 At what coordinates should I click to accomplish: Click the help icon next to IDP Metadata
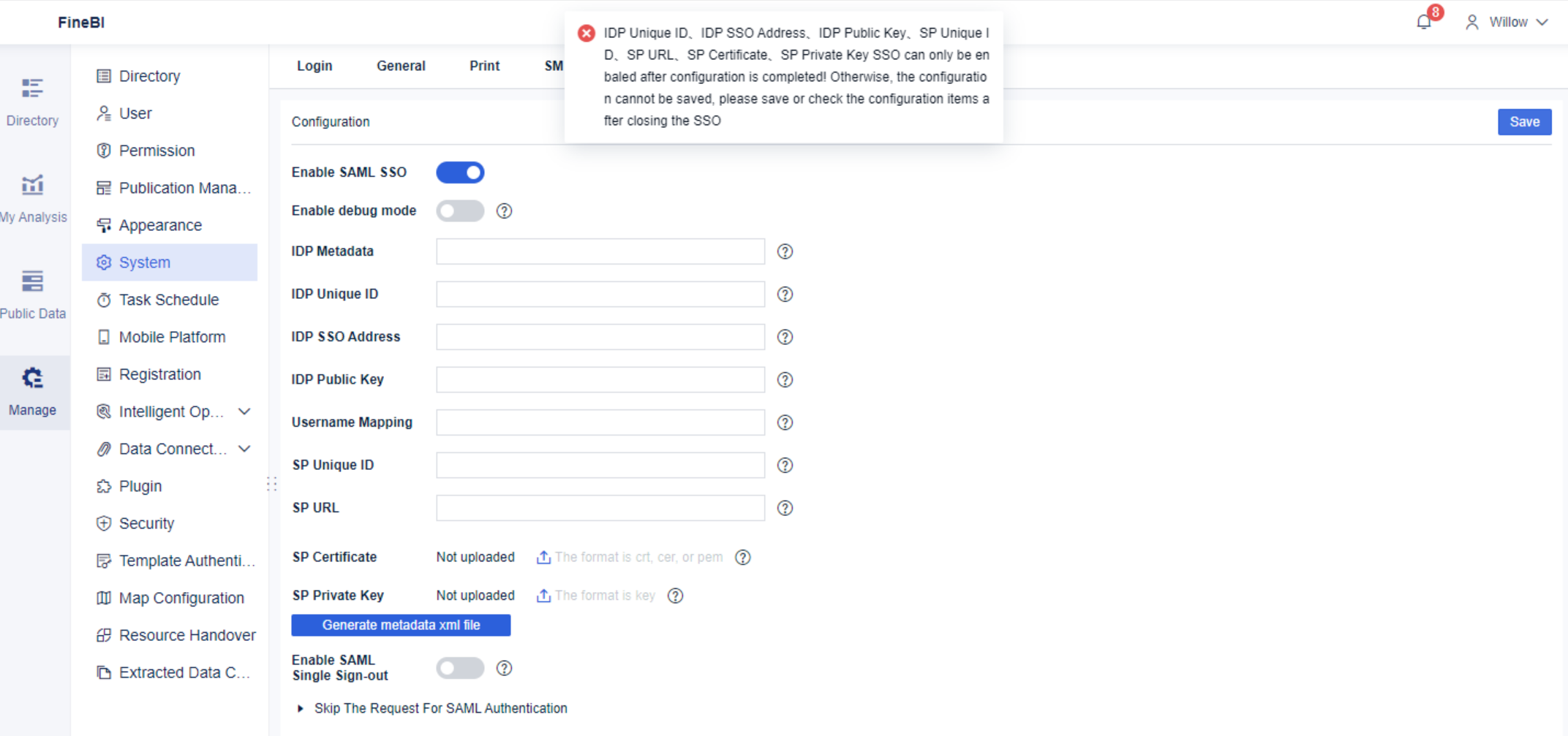tap(784, 251)
